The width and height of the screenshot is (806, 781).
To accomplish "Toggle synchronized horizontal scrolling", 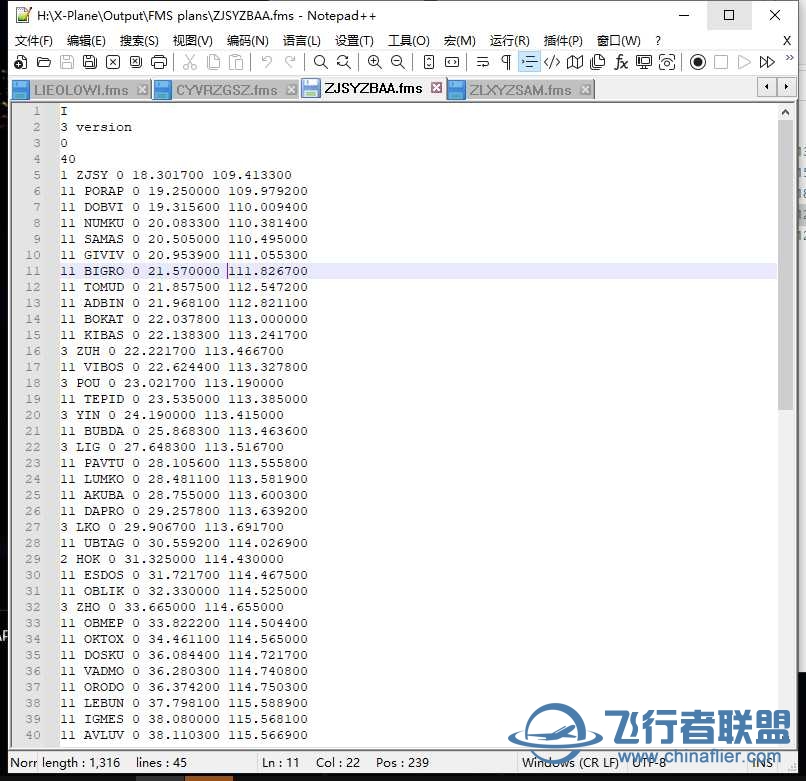I will (x=452, y=62).
